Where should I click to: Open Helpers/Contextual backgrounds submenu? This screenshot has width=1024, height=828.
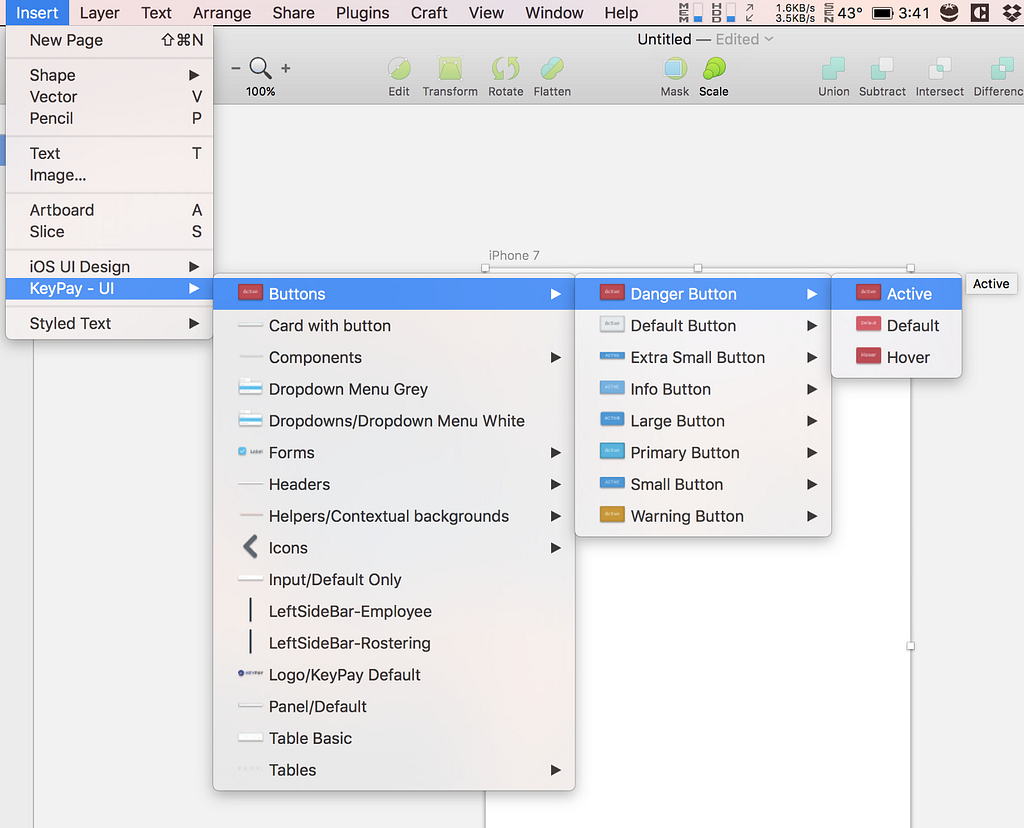[x=394, y=516]
